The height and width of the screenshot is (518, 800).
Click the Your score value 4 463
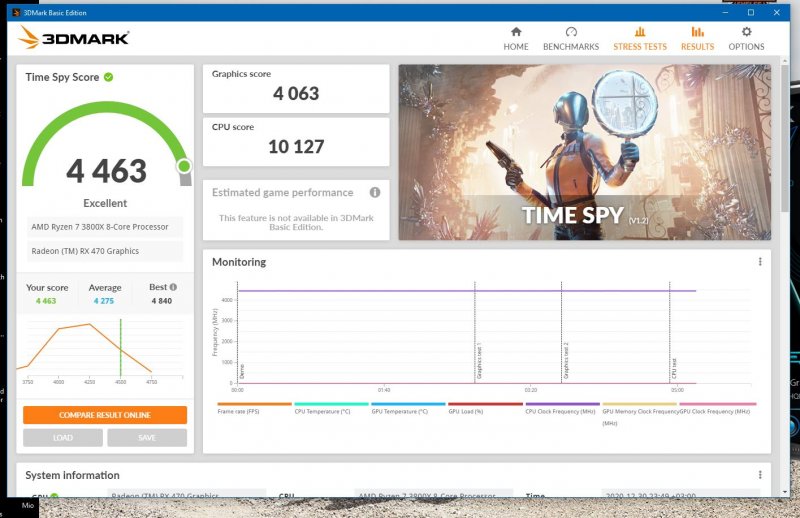(x=46, y=301)
